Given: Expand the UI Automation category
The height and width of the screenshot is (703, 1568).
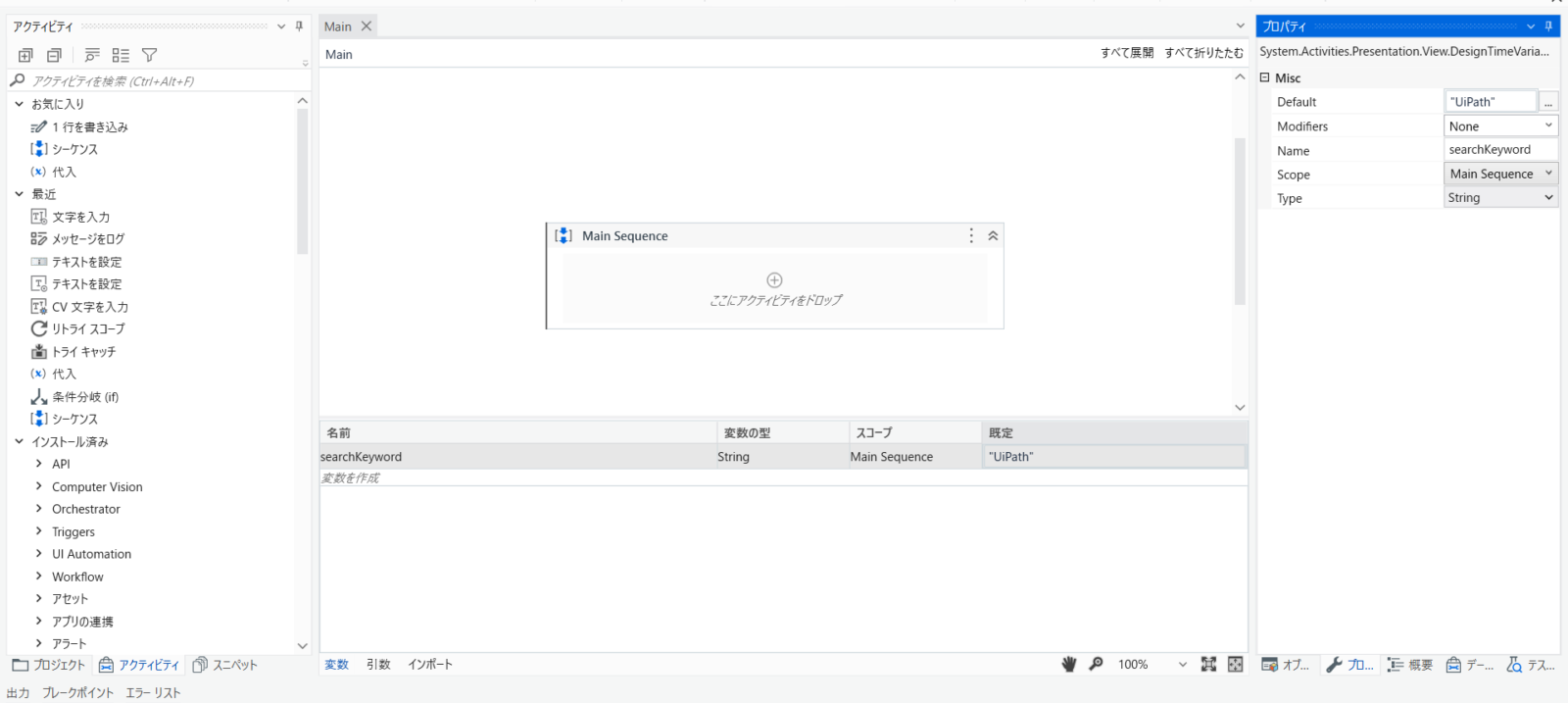Looking at the screenshot, I should click(x=39, y=554).
